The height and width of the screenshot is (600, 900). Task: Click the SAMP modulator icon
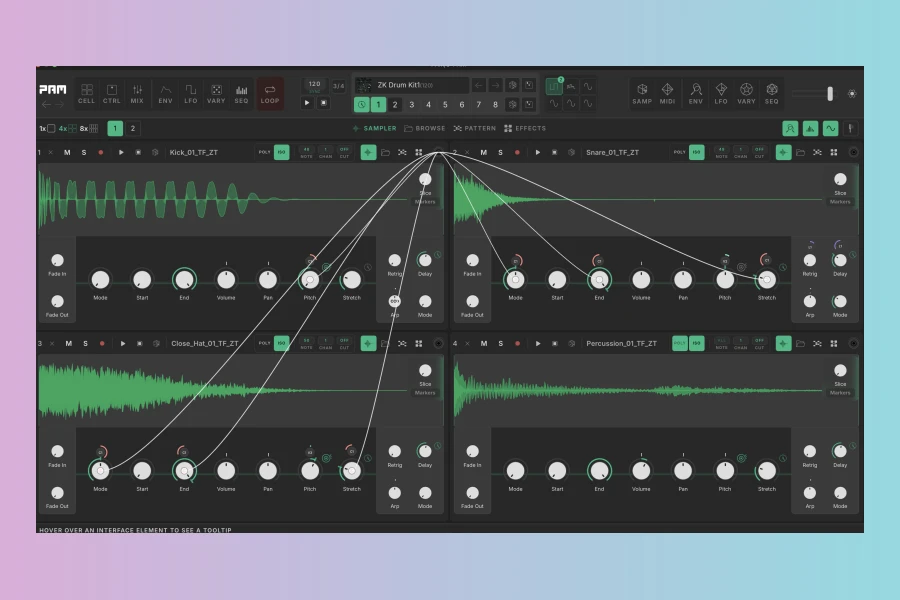point(641,93)
